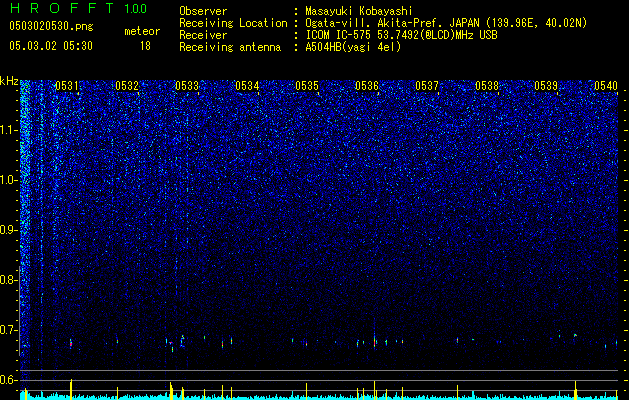Screen dimensions: 629x400
Task: Click the 1.1 kHz axis label
Action: click(9, 130)
